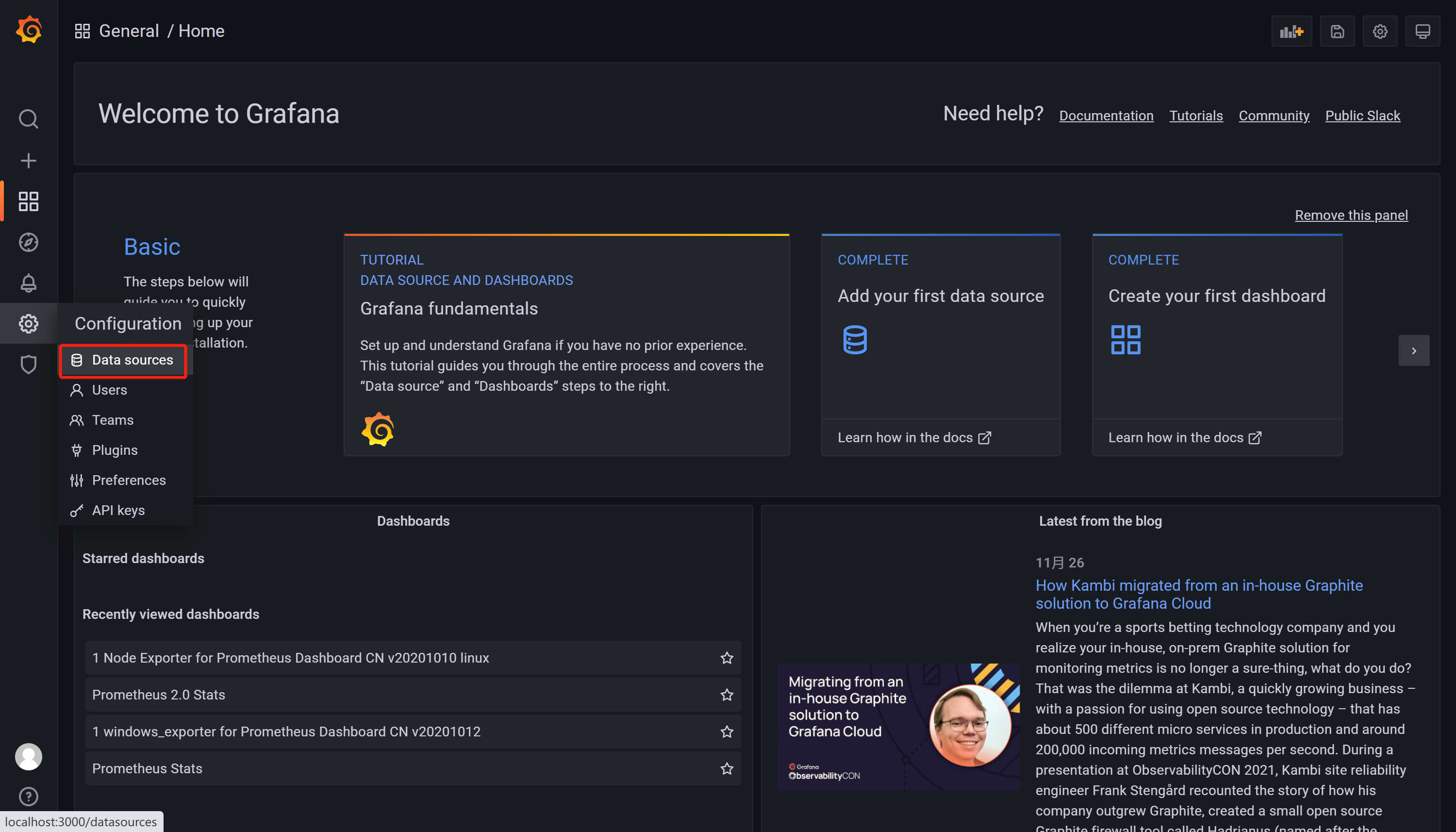Click the Add panel toolbar icon
1456x832 pixels.
click(x=1291, y=32)
